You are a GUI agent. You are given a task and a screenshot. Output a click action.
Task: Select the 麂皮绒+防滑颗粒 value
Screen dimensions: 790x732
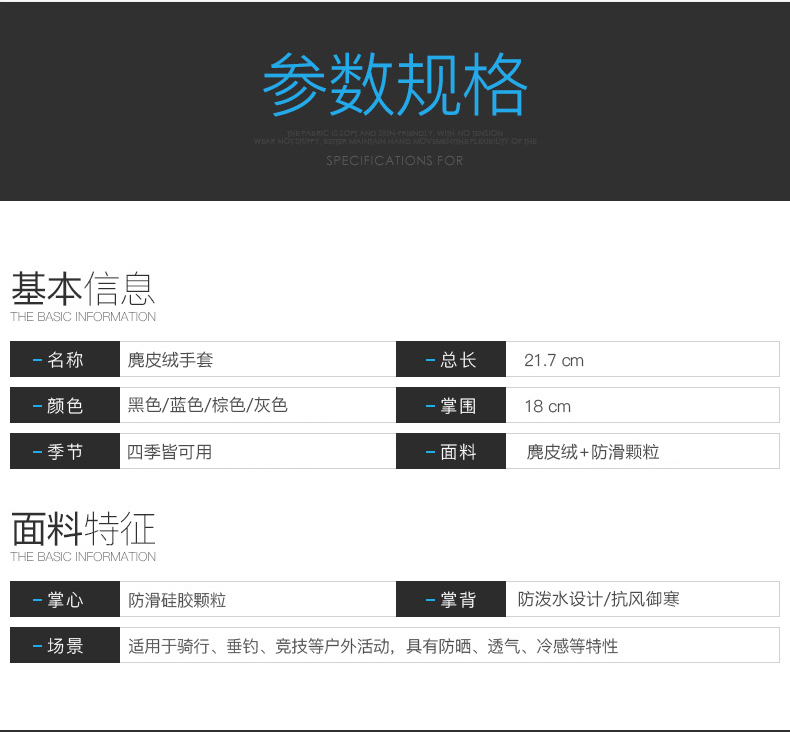click(x=592, y=452)
